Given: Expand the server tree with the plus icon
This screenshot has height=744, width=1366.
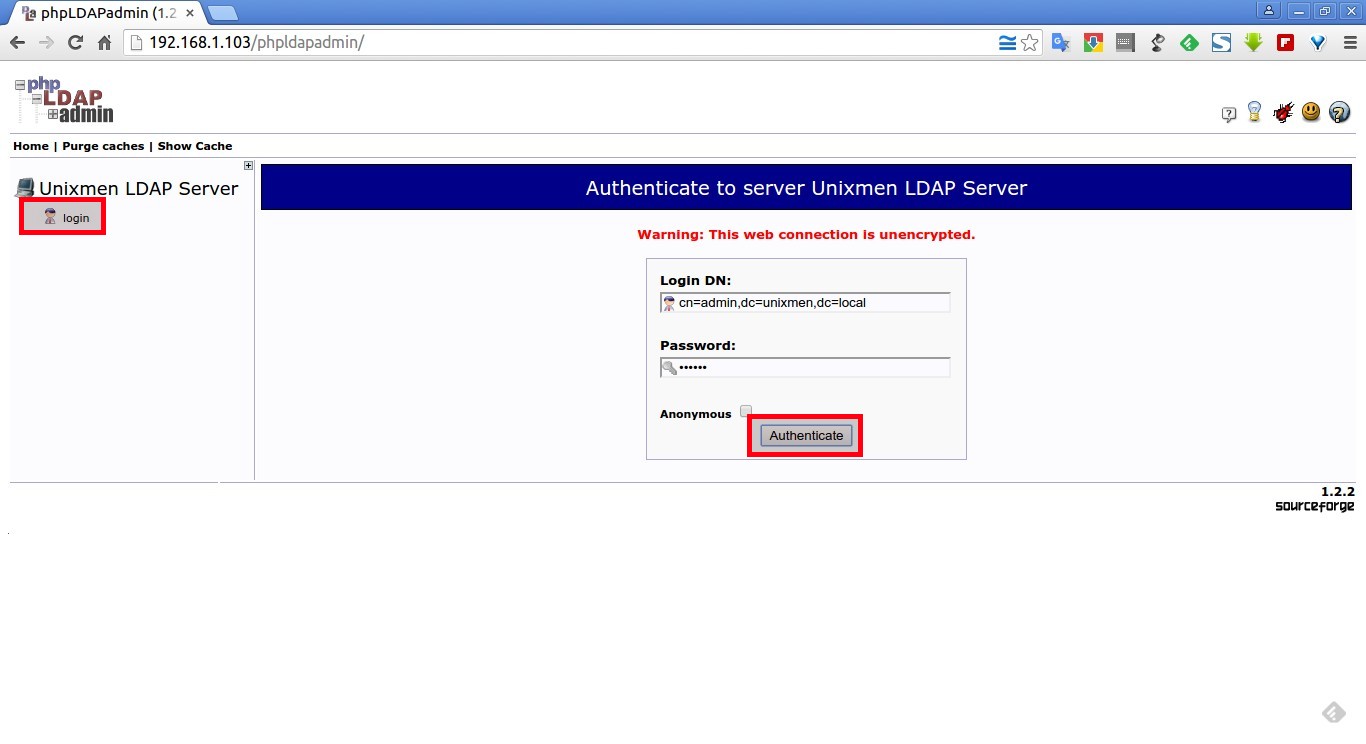Looking at the screenshot, I should pyautogui.click(x=249, y=166).
